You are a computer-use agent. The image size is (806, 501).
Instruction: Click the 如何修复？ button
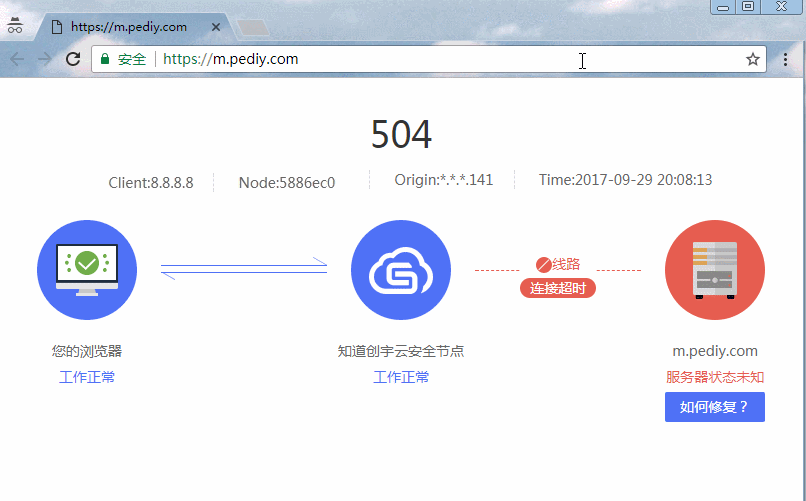(x=715, y=407)
